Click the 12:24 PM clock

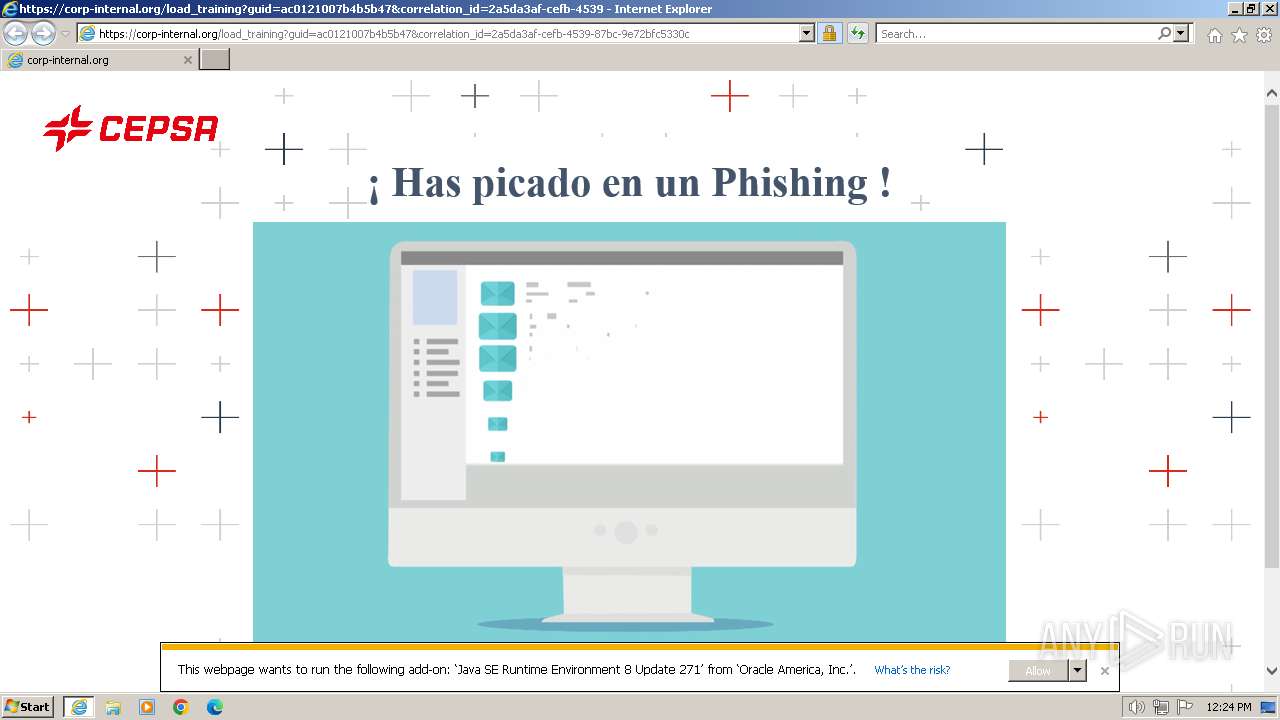[x=1229, y=707]
